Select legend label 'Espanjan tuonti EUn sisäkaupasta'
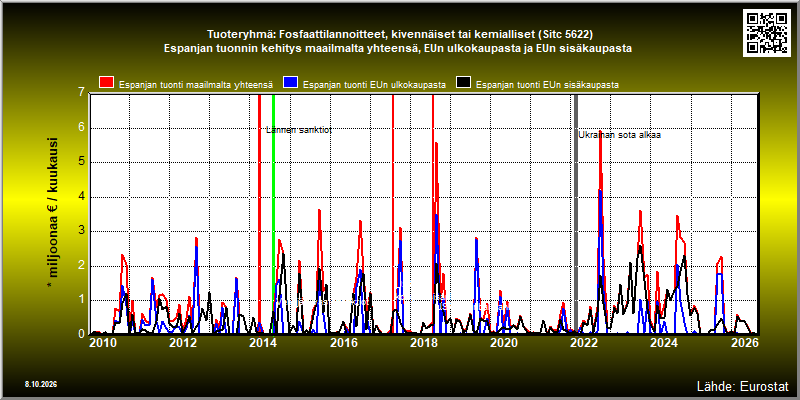The width and height of the screenshot is (800, 400). [547, 85]
